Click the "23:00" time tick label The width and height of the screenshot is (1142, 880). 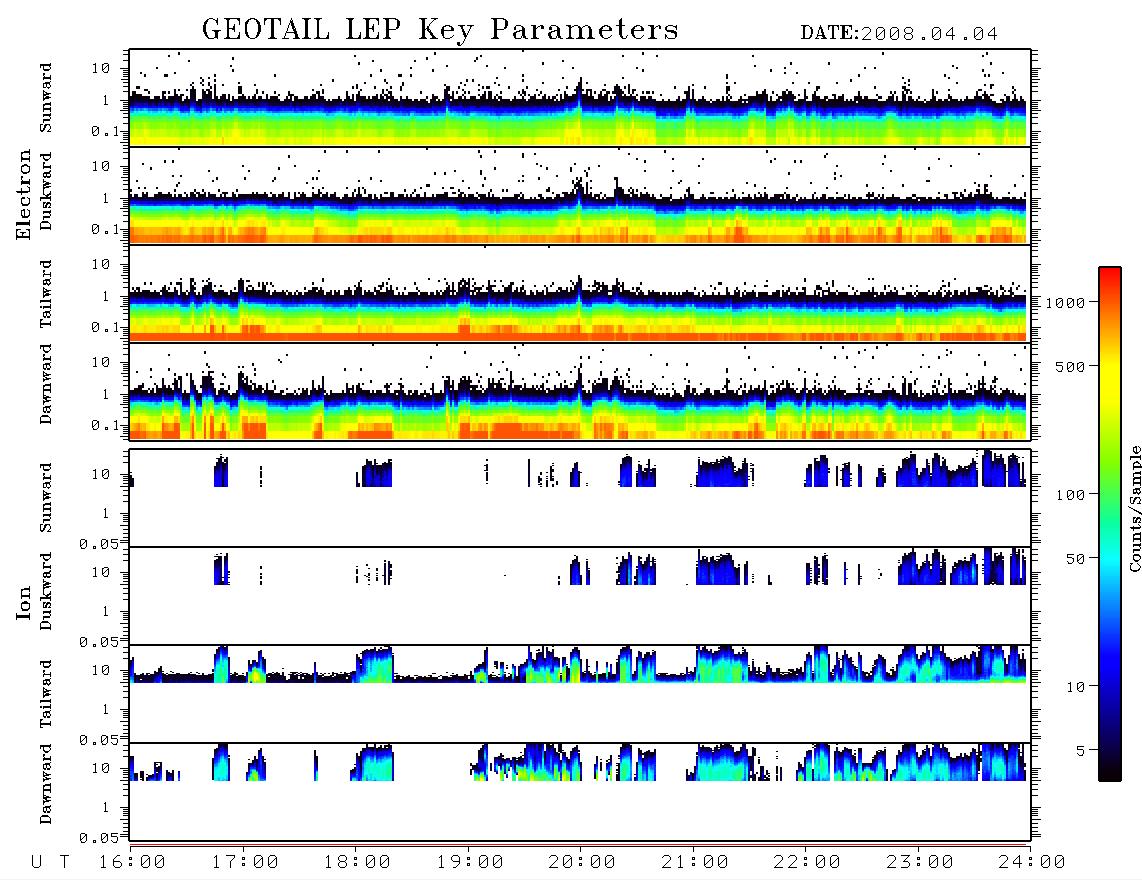(x=921, y=863)
